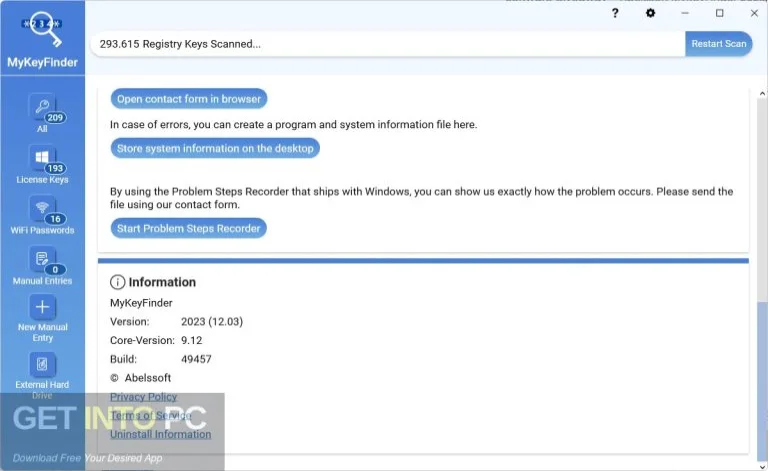This screenshot has height=471, width=768.
Task: Click the Restart Scan button
Action: 719,44
